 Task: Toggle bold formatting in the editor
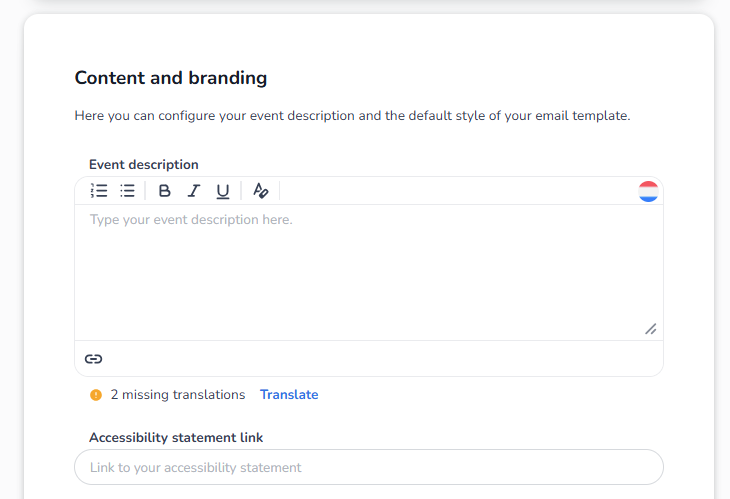[165, 191]
